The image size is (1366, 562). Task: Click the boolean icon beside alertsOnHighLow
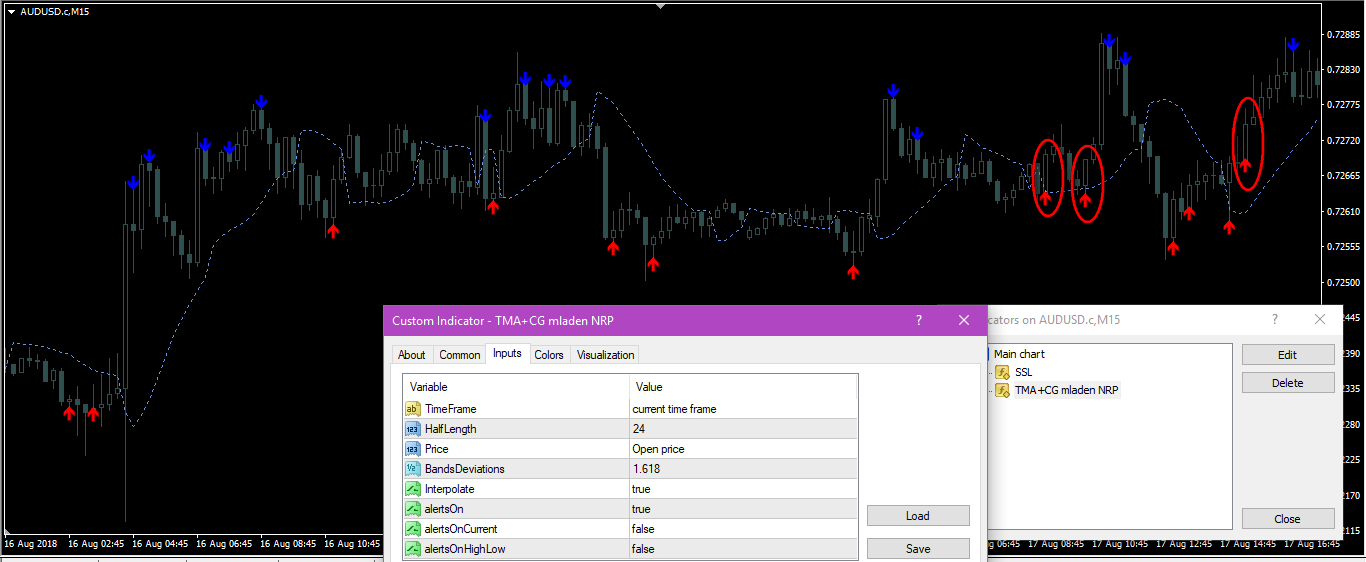click(x=413, y=549)
